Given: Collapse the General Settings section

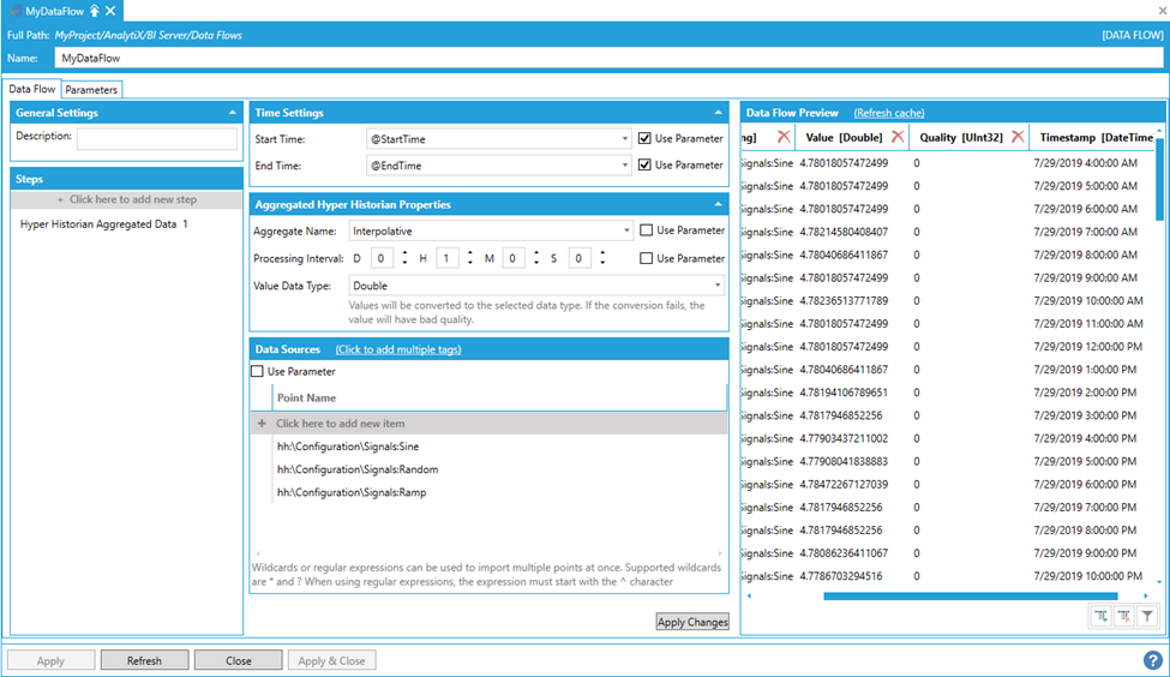Looking at the screenshot, I should click(233, 113).
